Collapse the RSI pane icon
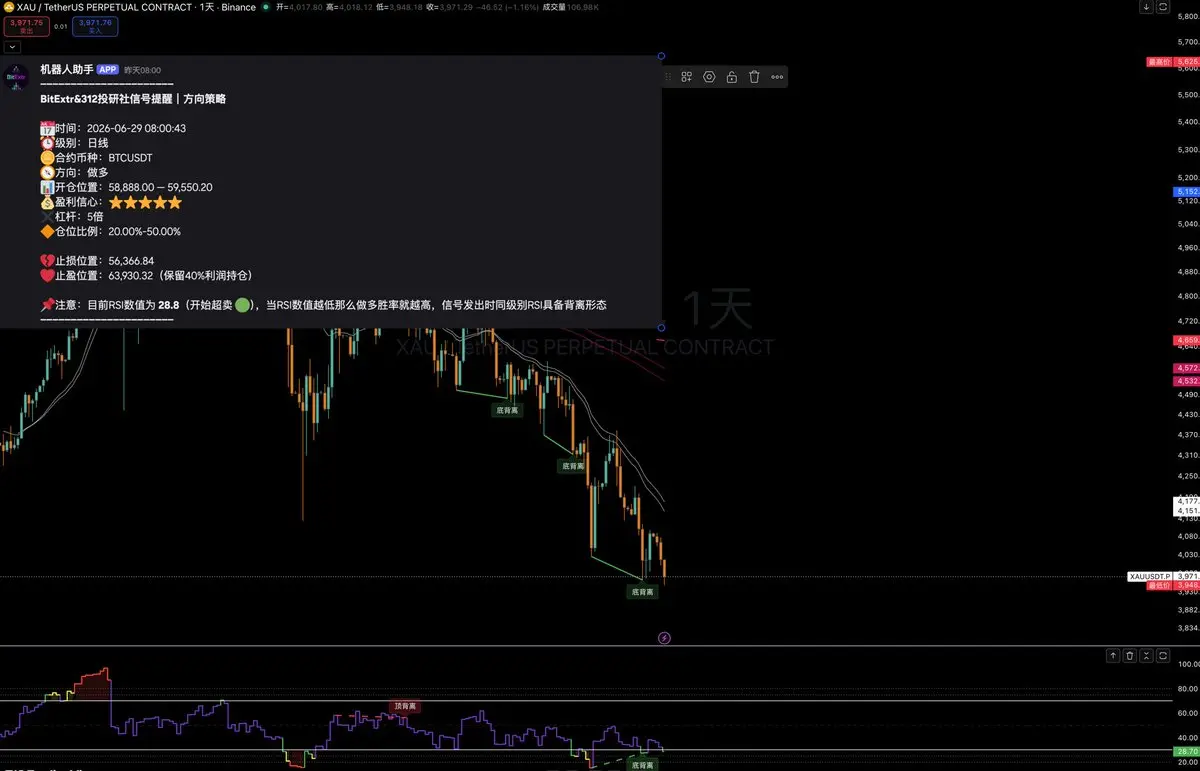This screenshot has height=771, width=1200. 1146,656
